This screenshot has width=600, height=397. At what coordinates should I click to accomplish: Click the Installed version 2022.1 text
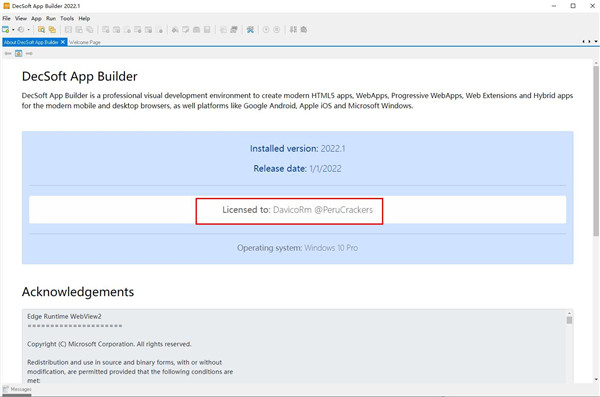pos(297,149)
